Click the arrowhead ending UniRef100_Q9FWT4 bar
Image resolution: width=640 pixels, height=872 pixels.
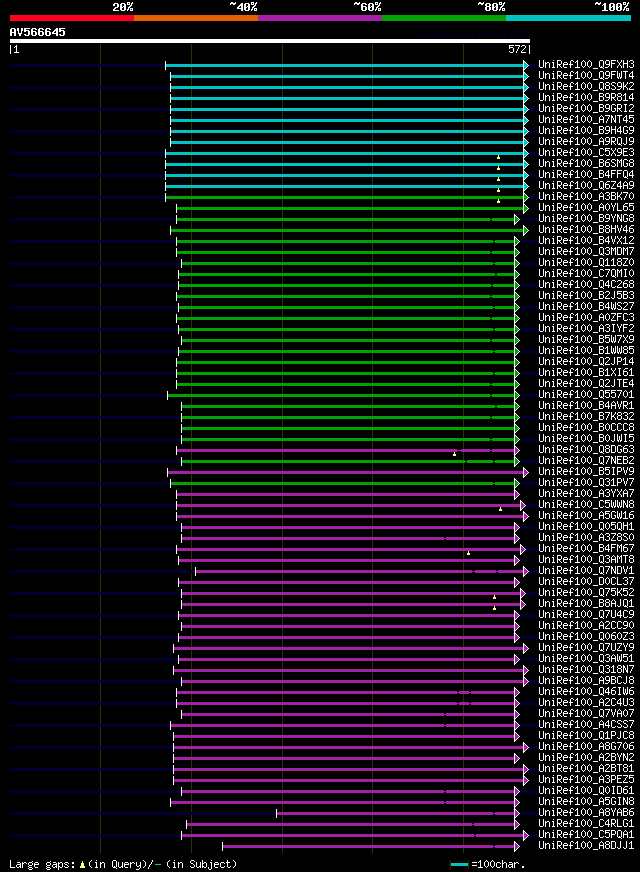[526, 77]
